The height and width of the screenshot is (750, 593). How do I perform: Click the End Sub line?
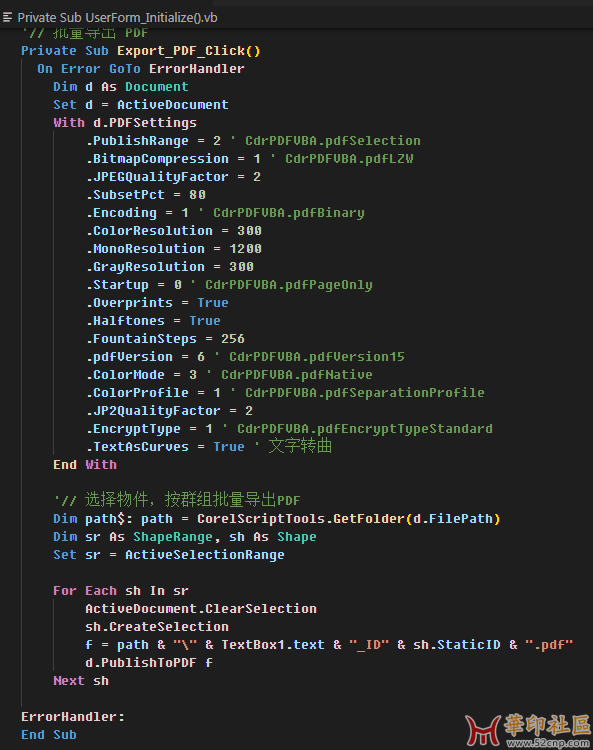click(49, 735)
